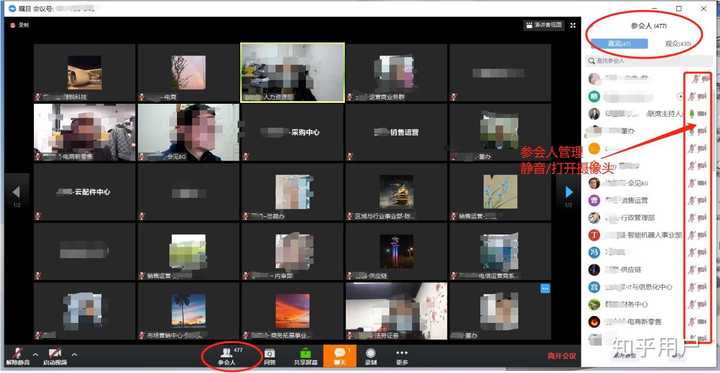Open the orange 聊天 chat button
This screenshot has height=373, width=720.
pyautogui.click(x=339, y=356)
